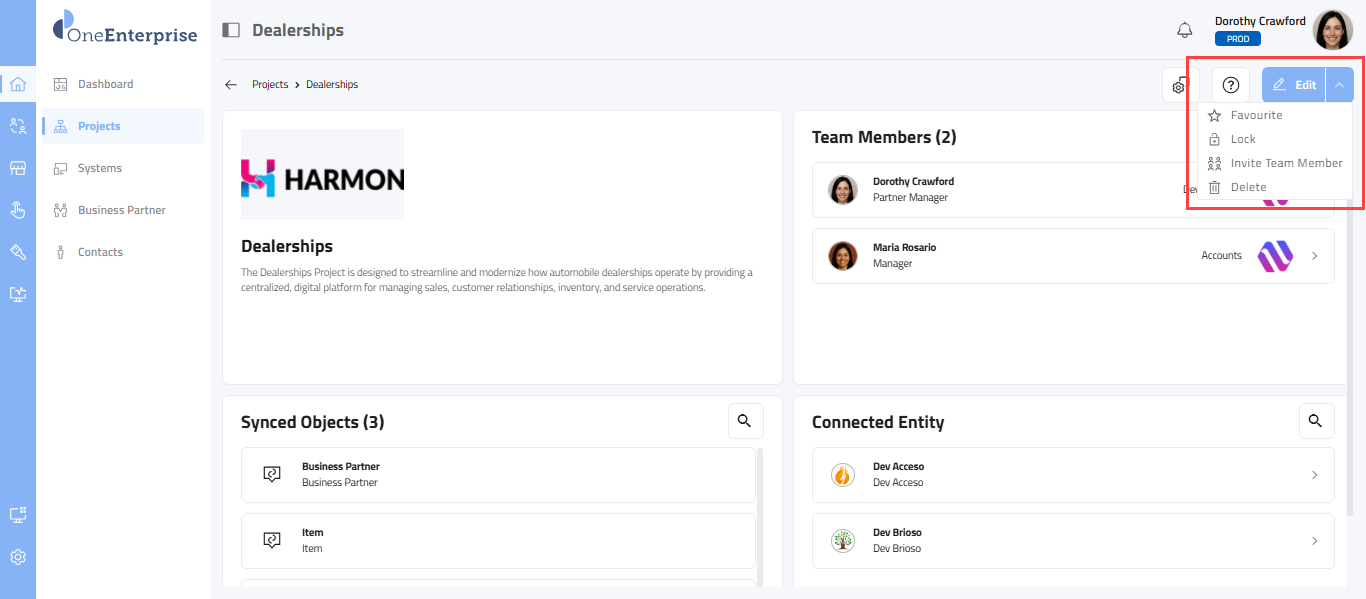The height and width of the screenshot is (599, 1366).
Task: Toggle the sidebar collapse icon
Action: tap(231, 30)
